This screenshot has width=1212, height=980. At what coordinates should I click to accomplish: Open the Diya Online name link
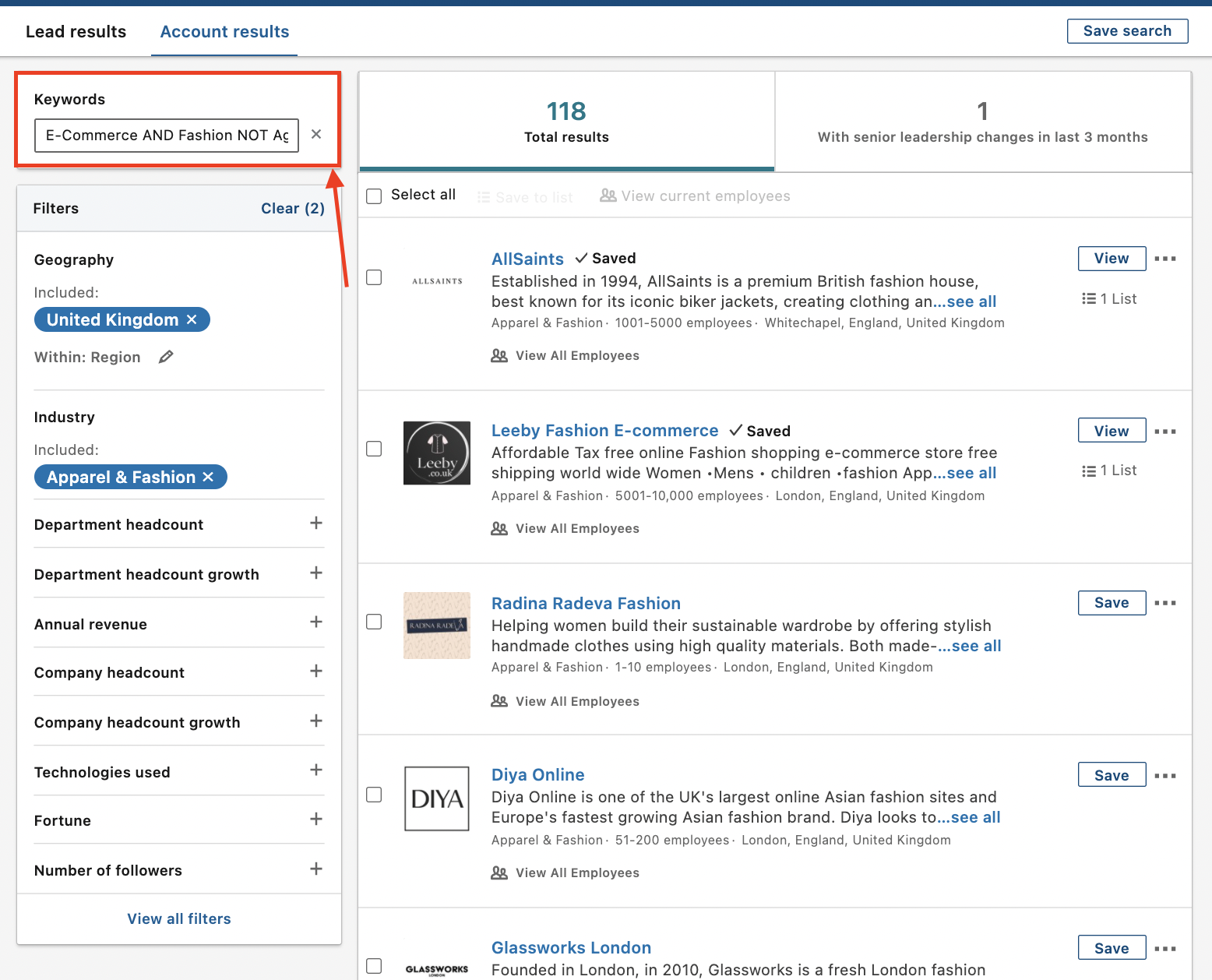point(537,775)
